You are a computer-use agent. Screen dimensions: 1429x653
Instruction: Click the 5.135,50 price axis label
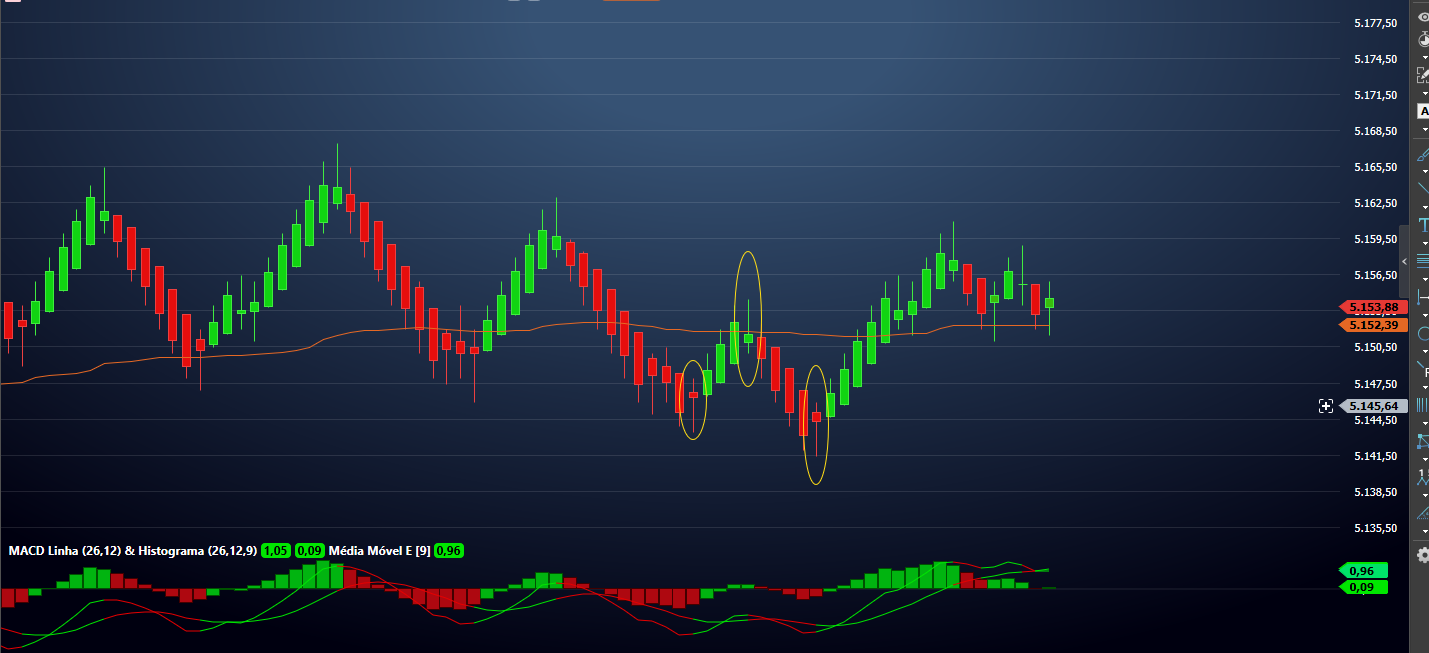[1375, 528]
